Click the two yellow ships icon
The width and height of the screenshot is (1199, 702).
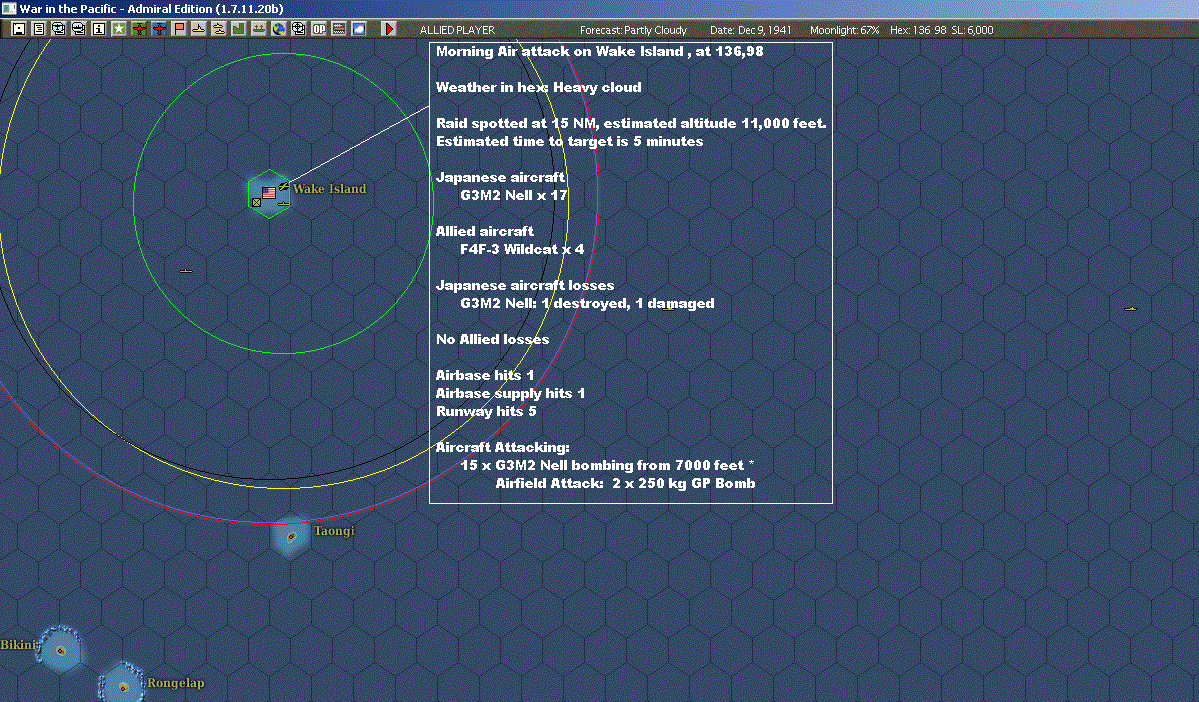point(218,29)
